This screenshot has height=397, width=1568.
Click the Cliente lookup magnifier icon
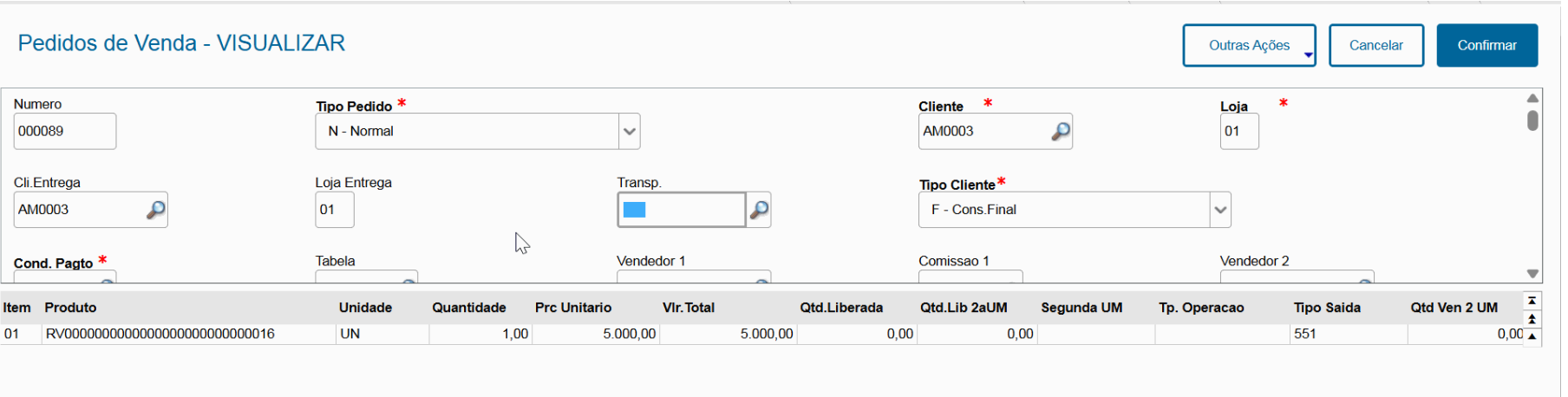tap(1060, 131)
